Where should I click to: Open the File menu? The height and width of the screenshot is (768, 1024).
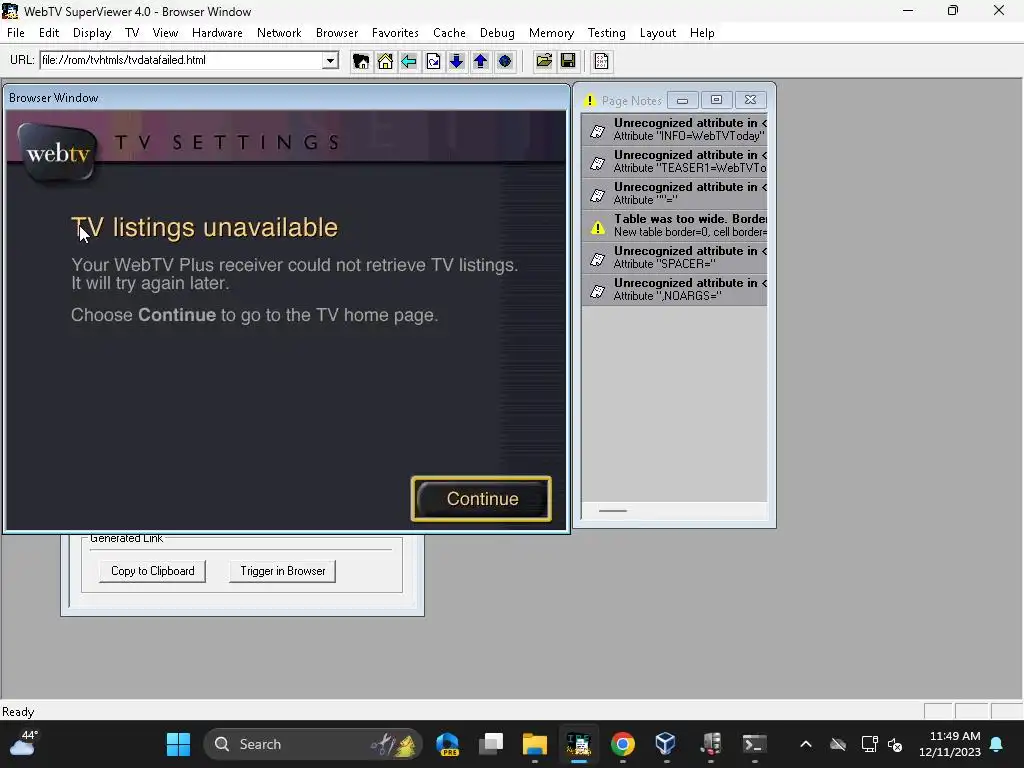[16, 33]
